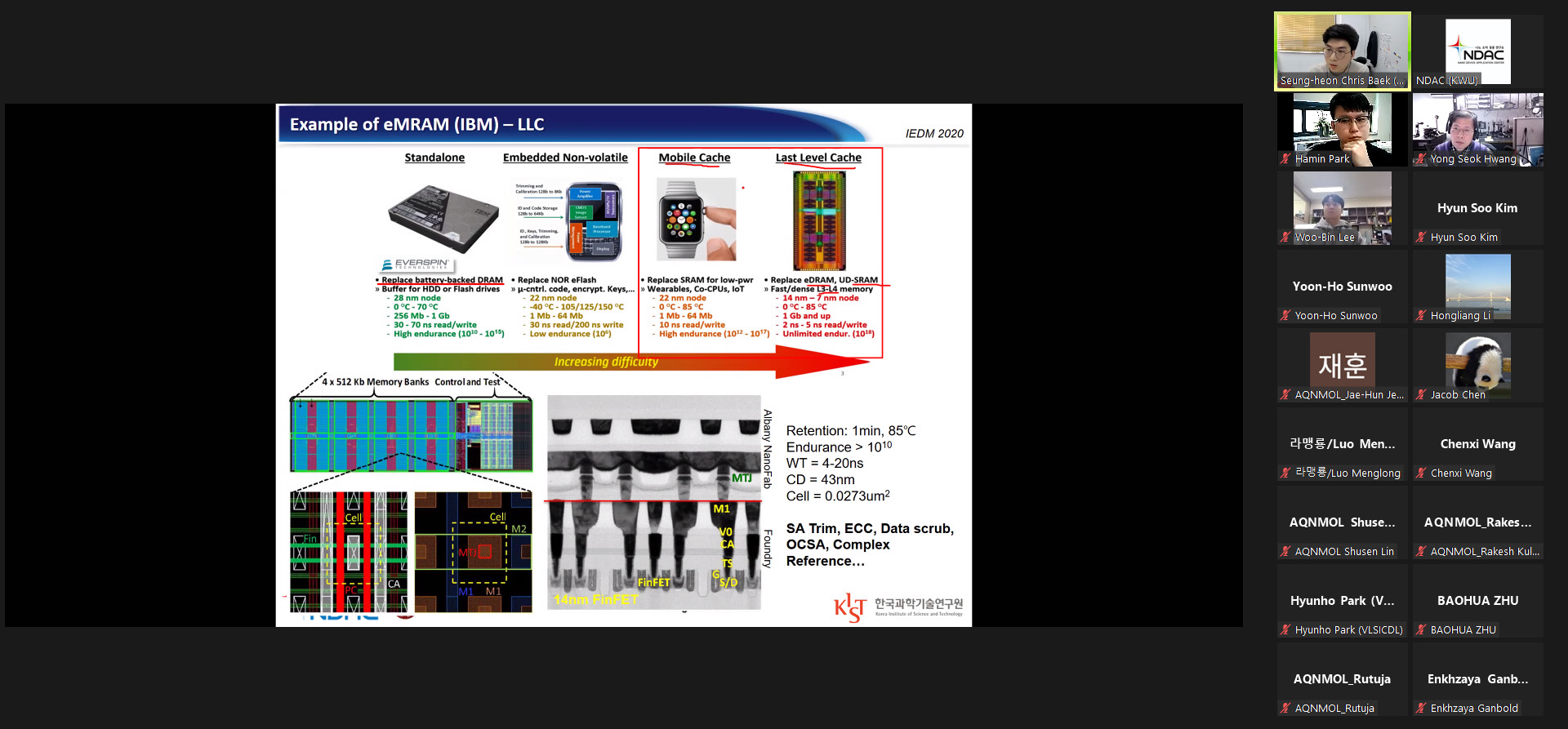The image size is (1568, 729).
Task: Select Hongliang Li's bridge profile picture
Action: 1478,287
